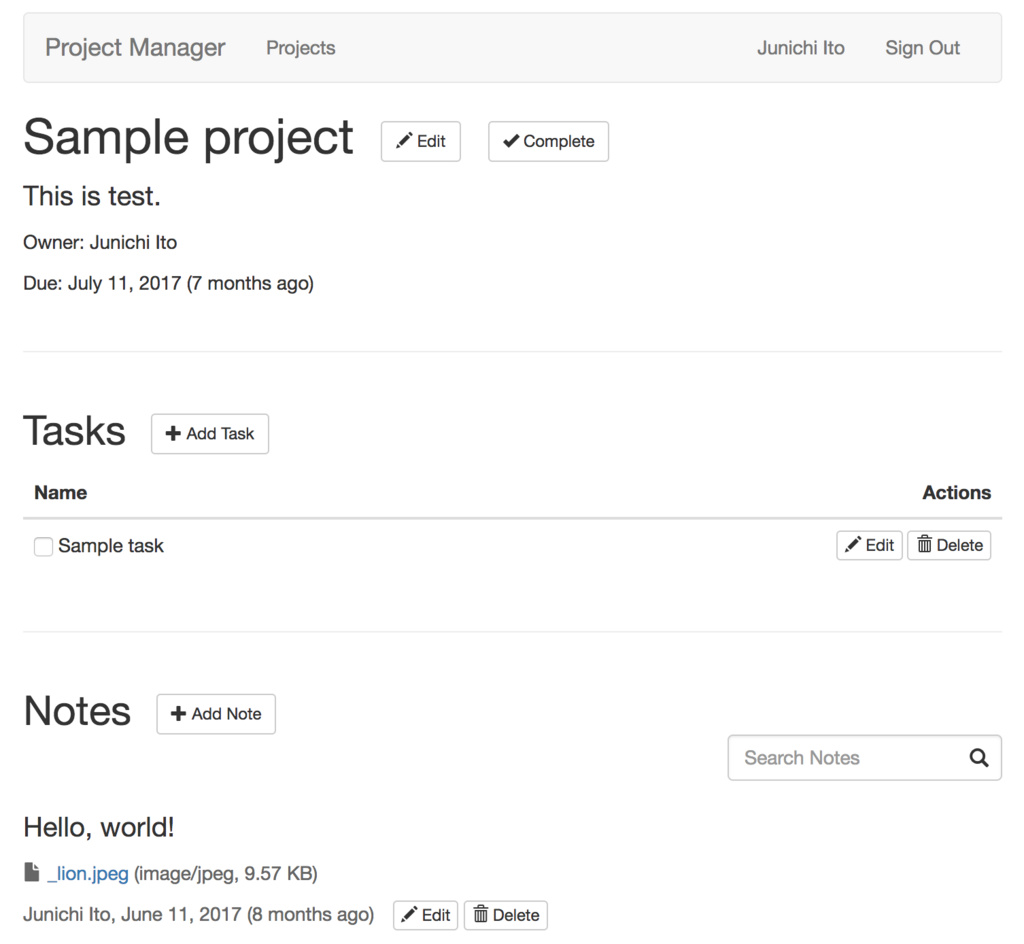Open the Projects nav item
This screenshot has width=1024, height=944.
(300, 48)
